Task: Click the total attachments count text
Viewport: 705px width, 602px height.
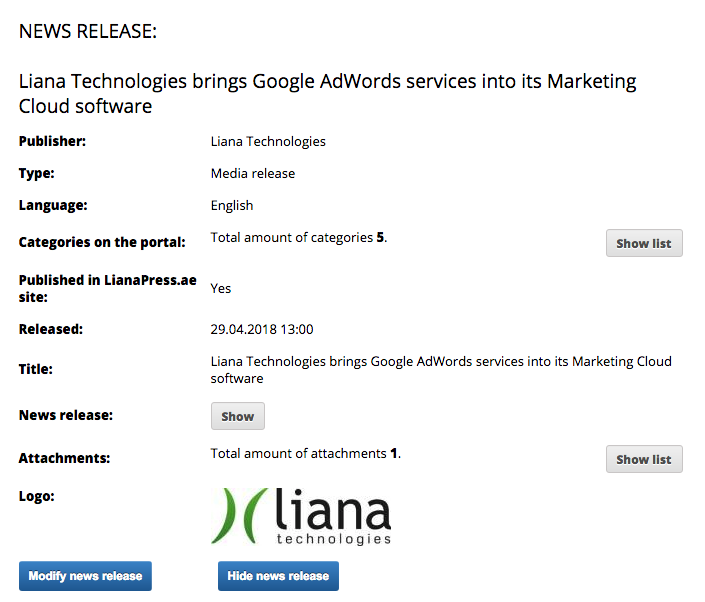Action: click(305, 454)
